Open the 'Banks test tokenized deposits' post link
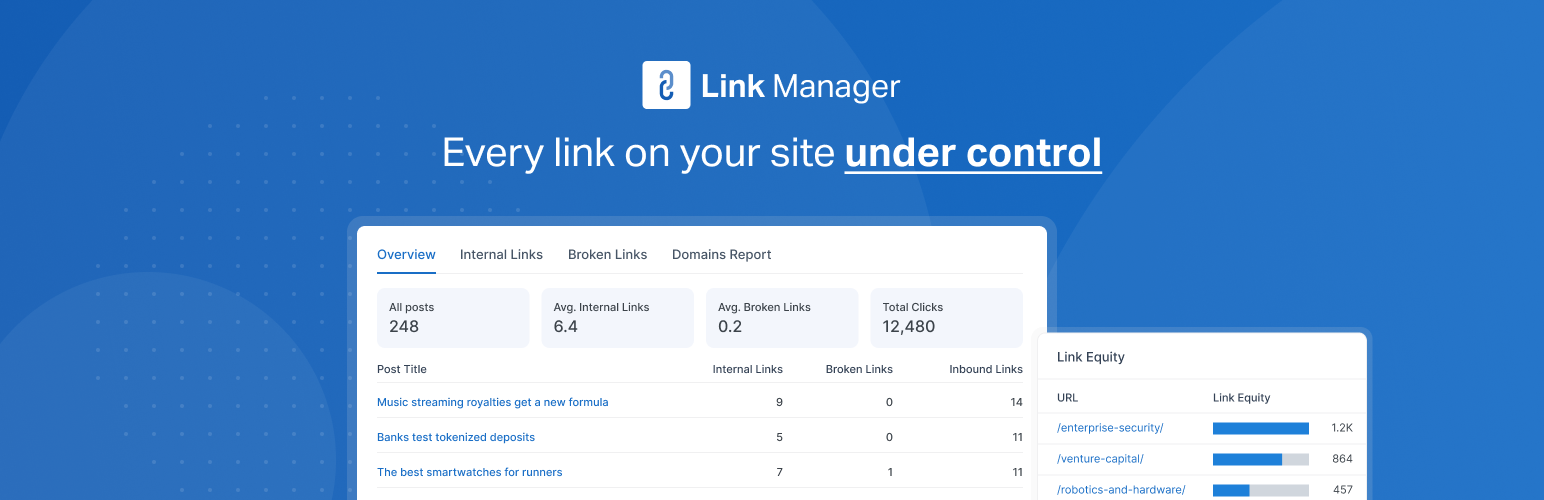This screenshot has height=500, width=1544. click(456, 437)
